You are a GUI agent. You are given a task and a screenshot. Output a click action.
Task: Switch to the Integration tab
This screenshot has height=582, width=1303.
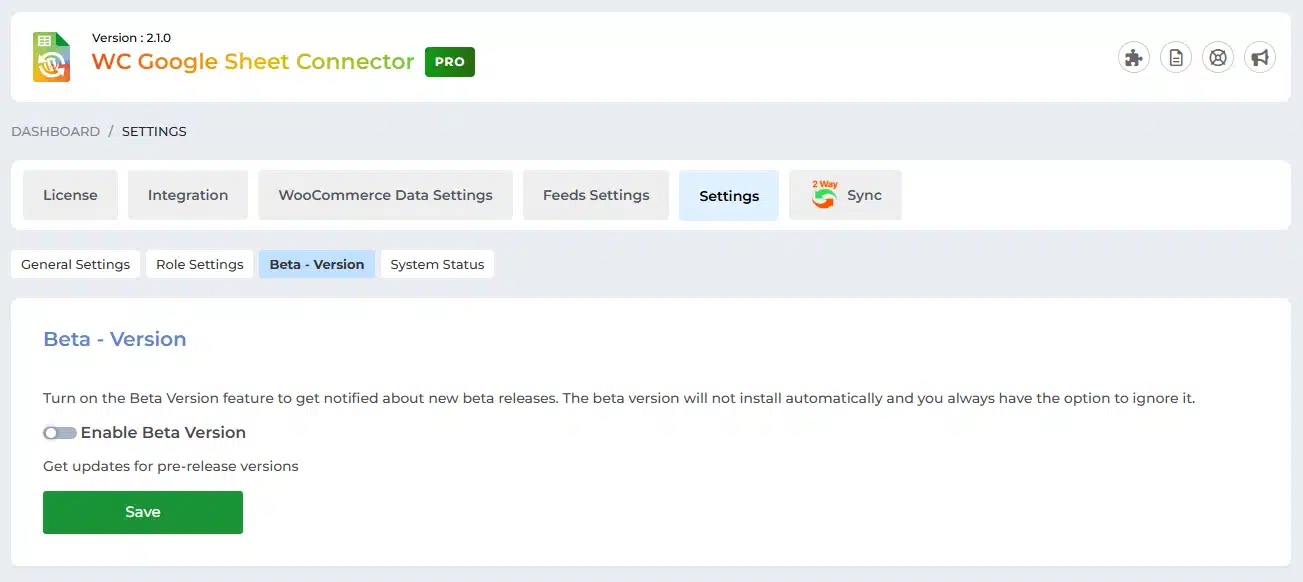coord(188,195)
